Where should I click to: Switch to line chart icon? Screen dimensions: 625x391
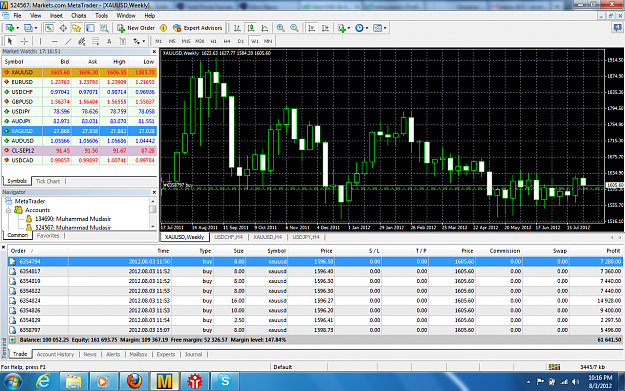coord(265,28)
